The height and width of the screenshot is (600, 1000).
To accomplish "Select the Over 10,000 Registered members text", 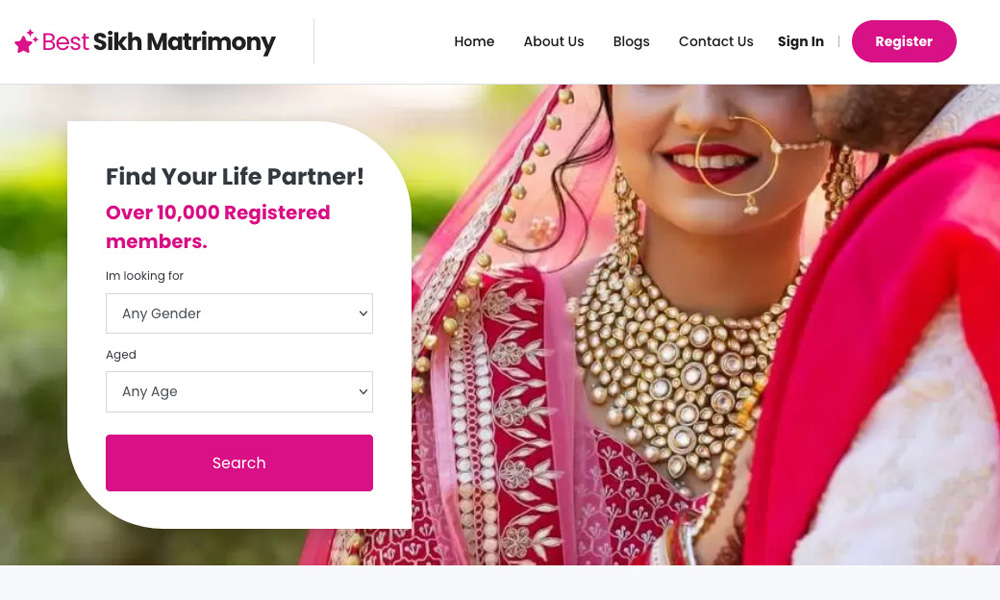I will (218, 226).
